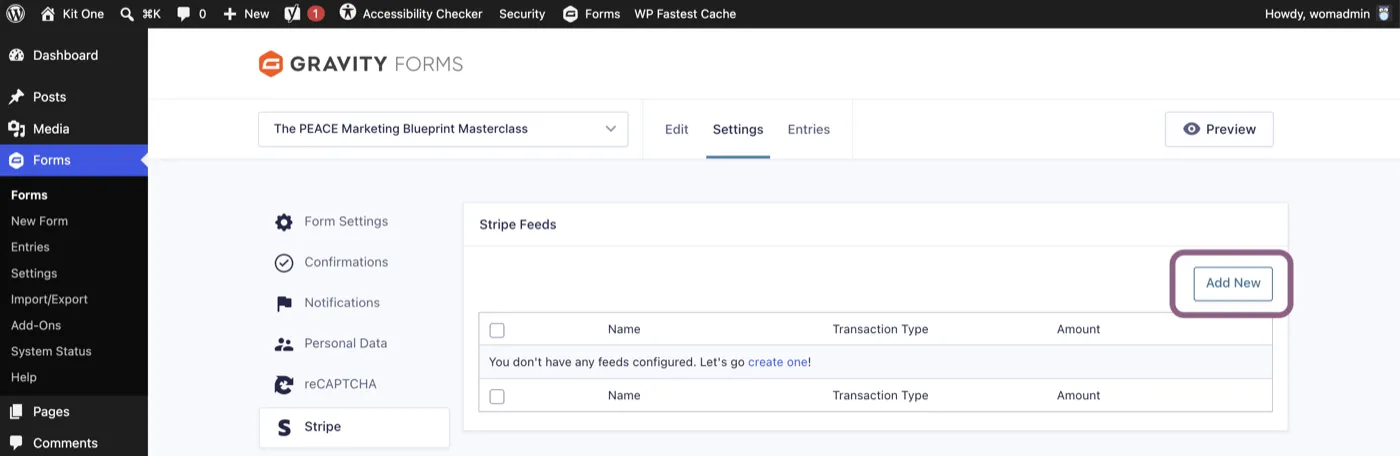Open System Status in sidebar
The width and height of the screenshot is (1400, 456).
51,351
